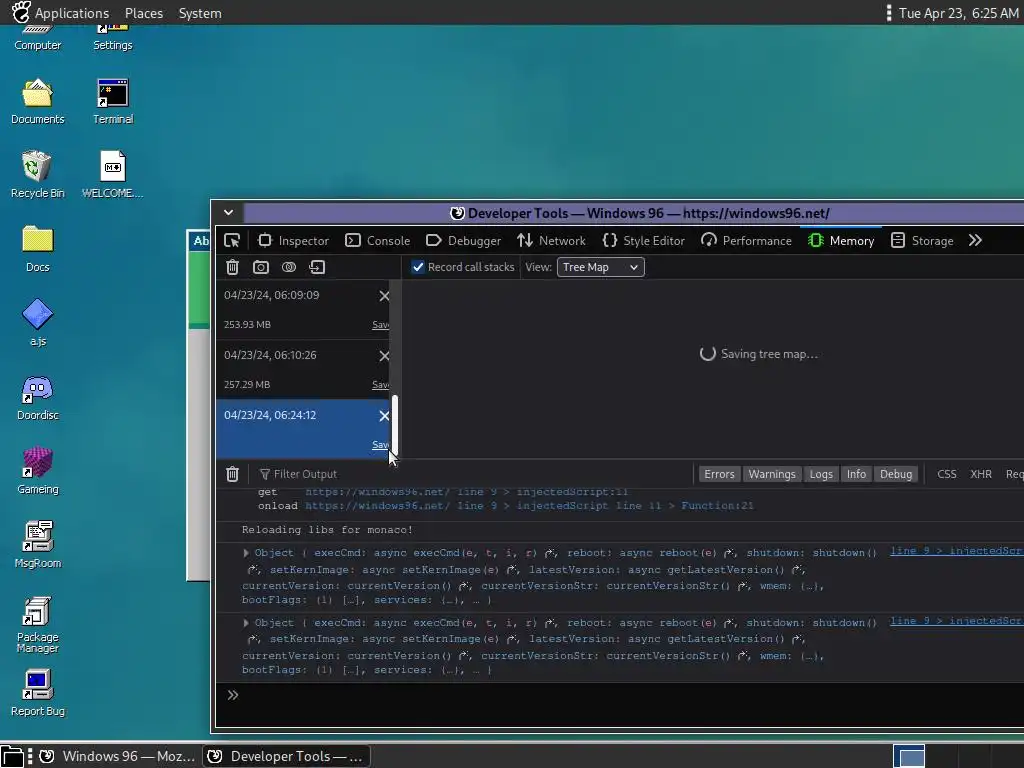1024x768 pixels.
Task: Take a snapshot using the camera icon
Action: 261,267
